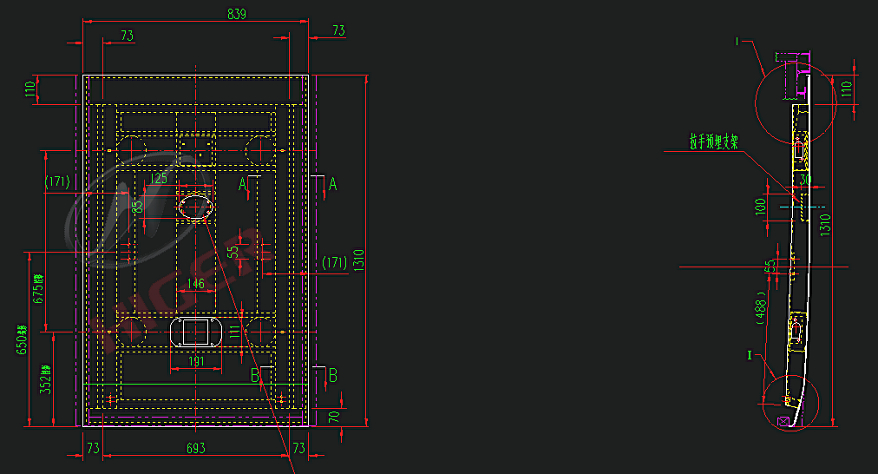878x474 pixels.
Task: Click the top red detail circle in side view
Action: click(x=793, y=103)
